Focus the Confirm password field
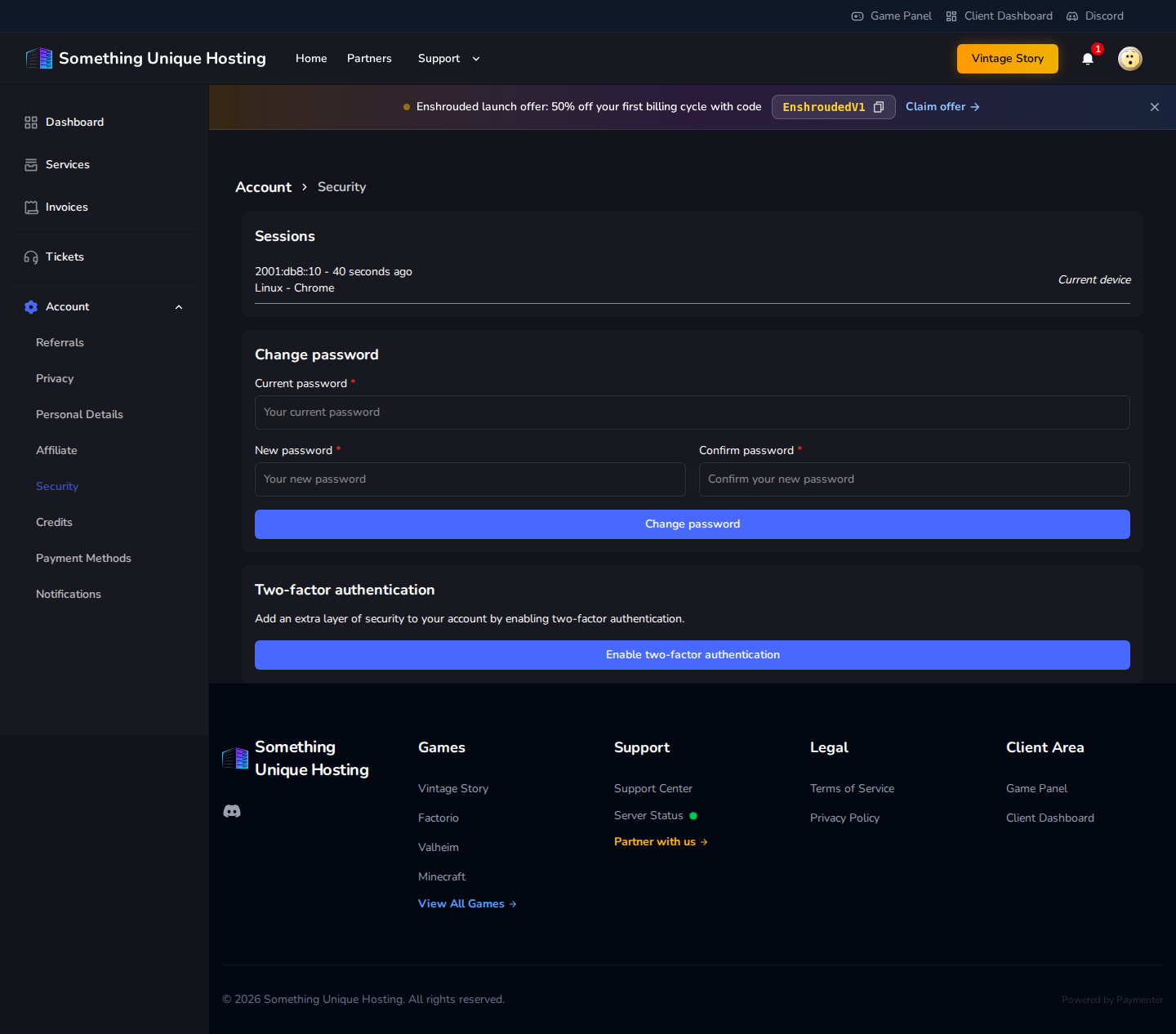 point(915,479)
